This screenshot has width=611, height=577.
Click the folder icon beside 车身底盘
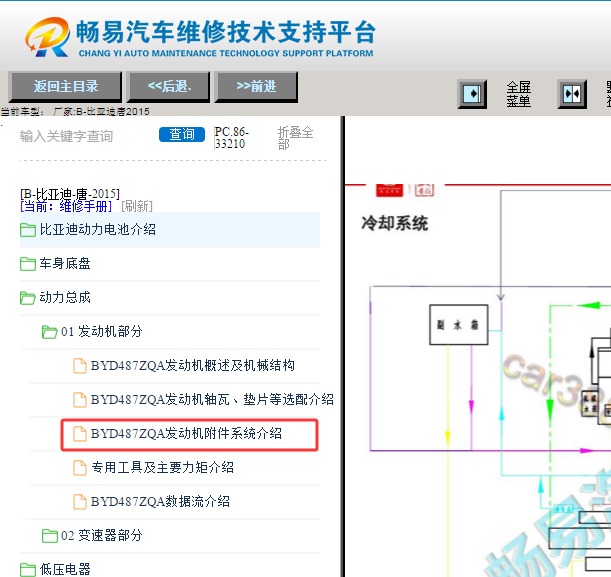tap(28, 264)
